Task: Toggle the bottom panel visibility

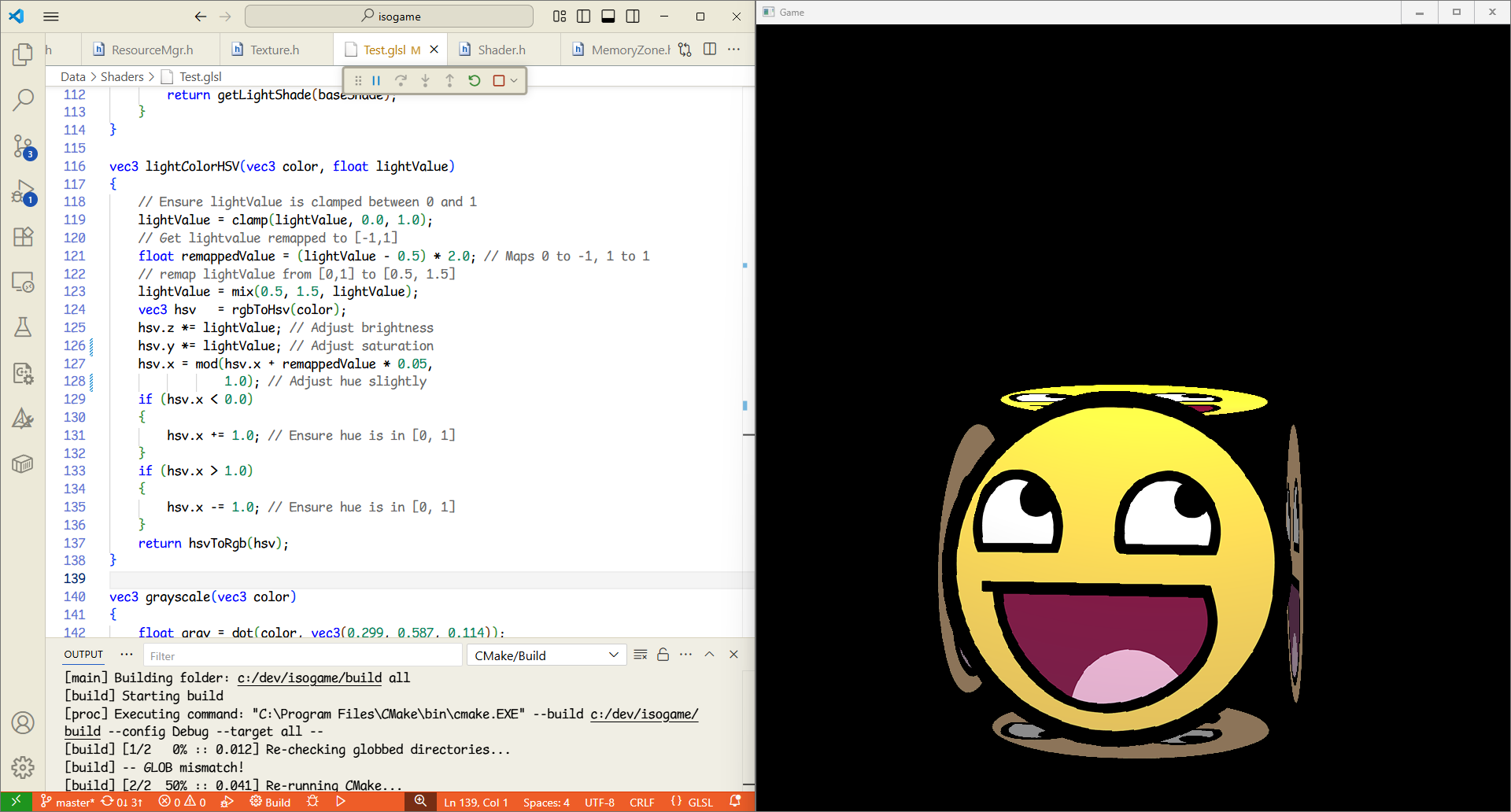Action: coord(608,17)
